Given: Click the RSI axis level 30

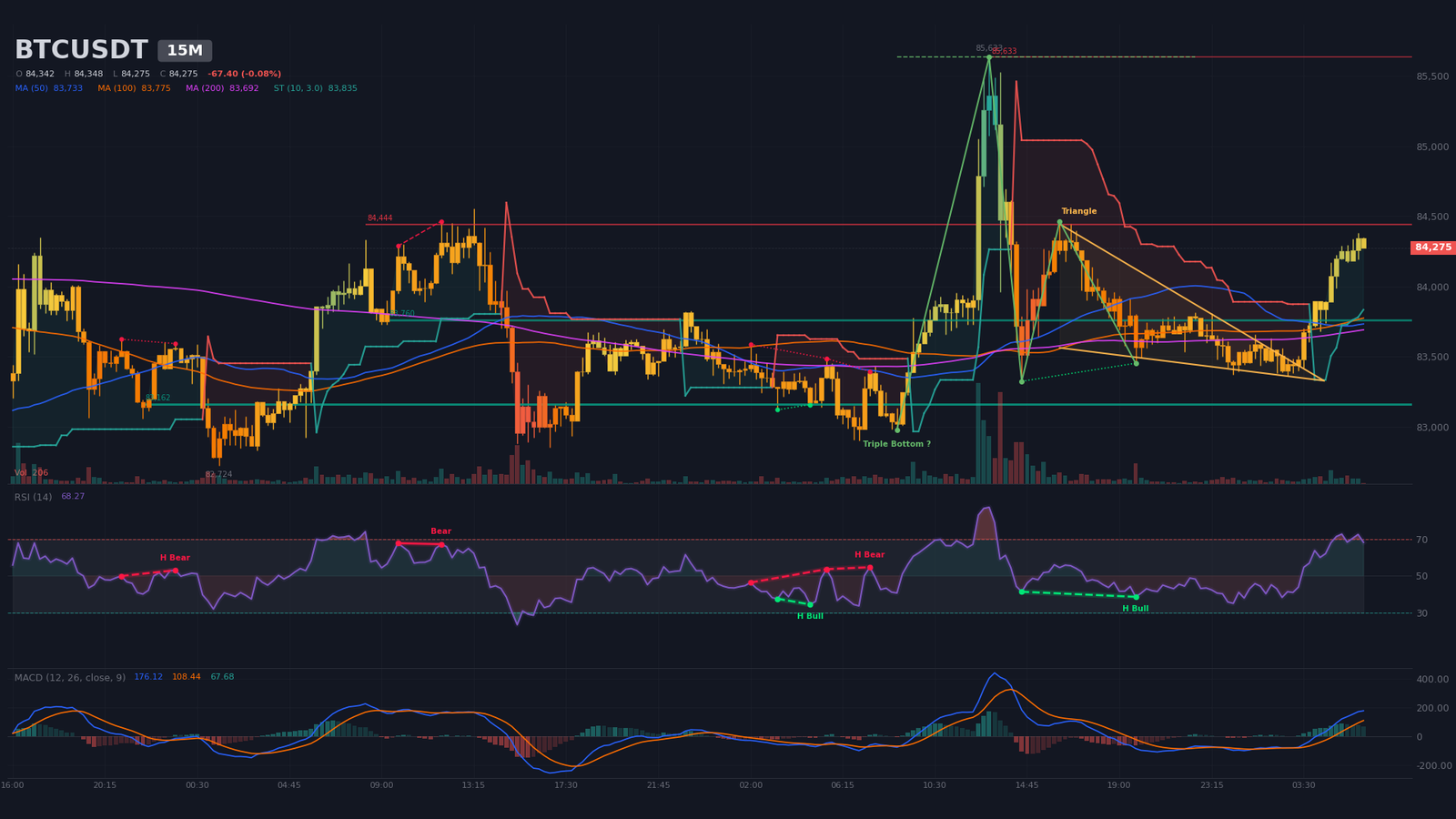Looking at the screenshot, I should pyautogui.click(x=1421, y=613).
